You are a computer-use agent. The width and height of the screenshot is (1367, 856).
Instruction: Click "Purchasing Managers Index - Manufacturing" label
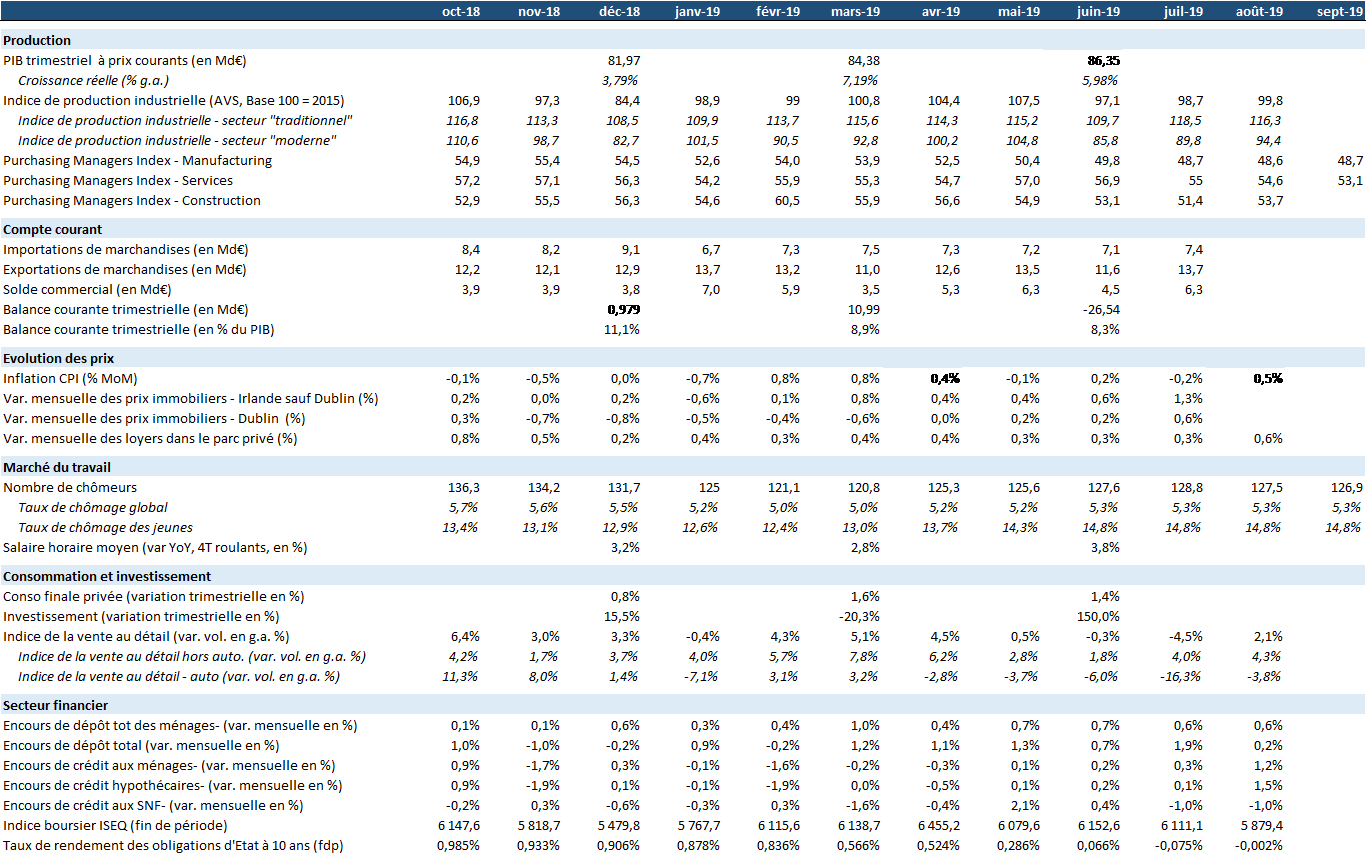137,160
